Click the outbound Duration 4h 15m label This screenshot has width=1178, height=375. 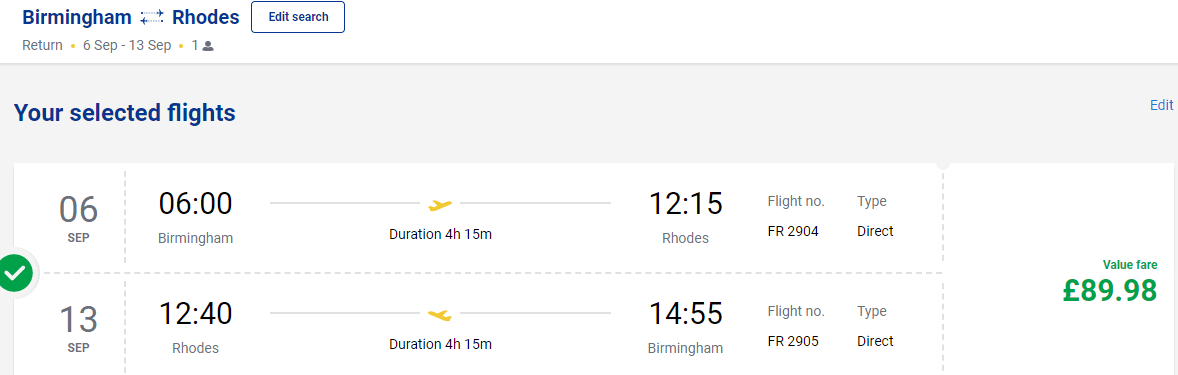pyautogui.click(x=440, y=234)
